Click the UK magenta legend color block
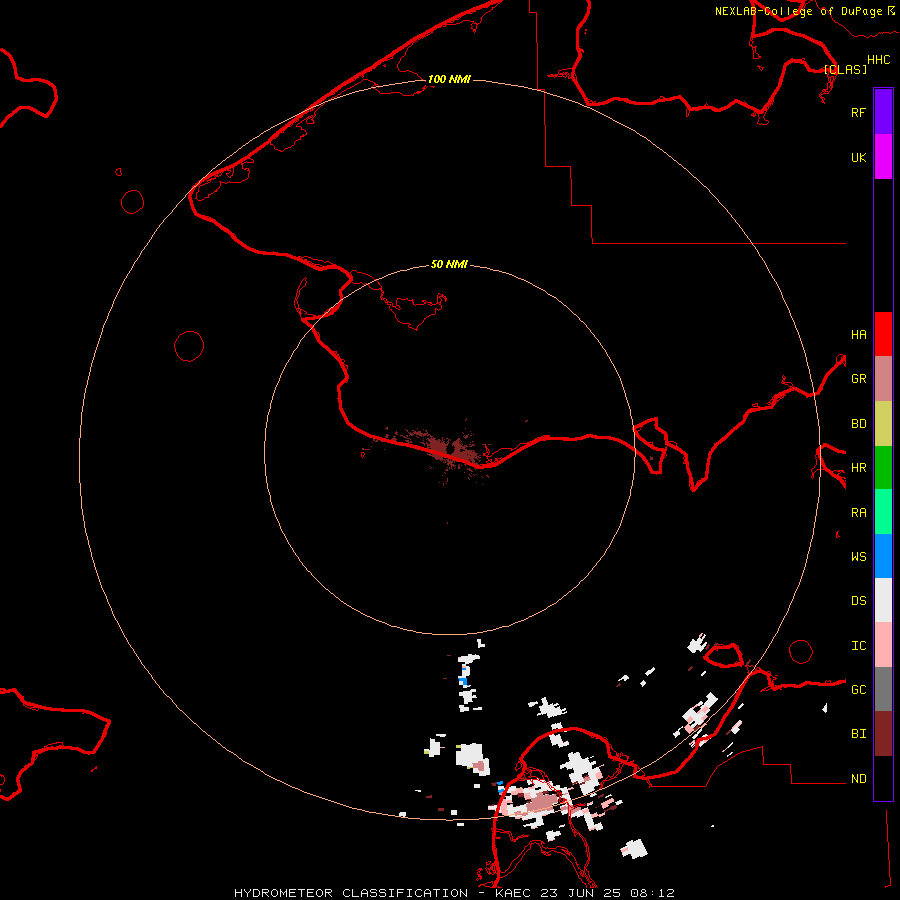 pyautogui.click(x=883, y=157)
